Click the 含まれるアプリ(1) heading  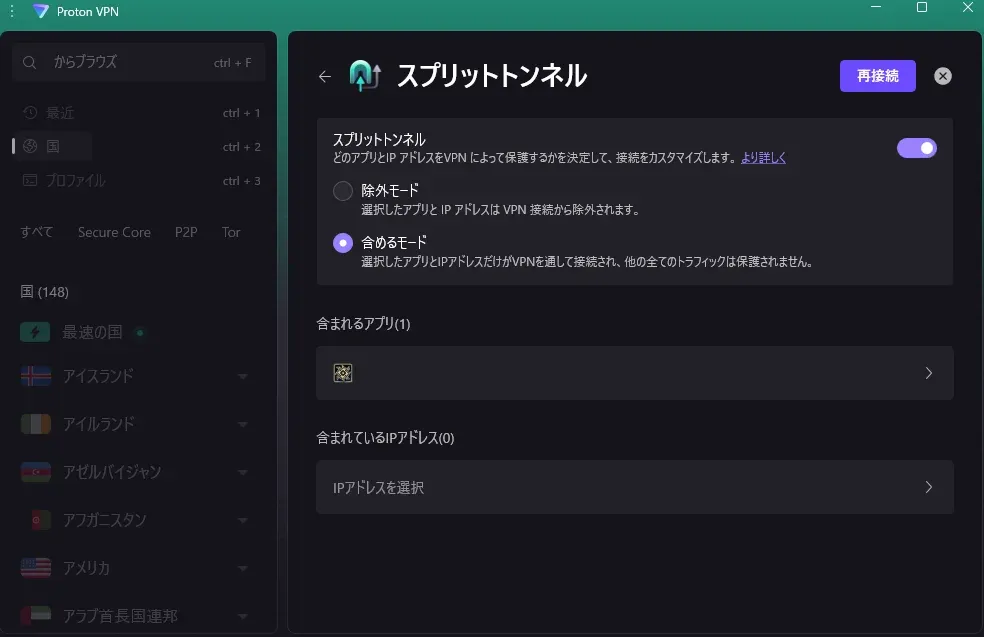tap(363, 324)
